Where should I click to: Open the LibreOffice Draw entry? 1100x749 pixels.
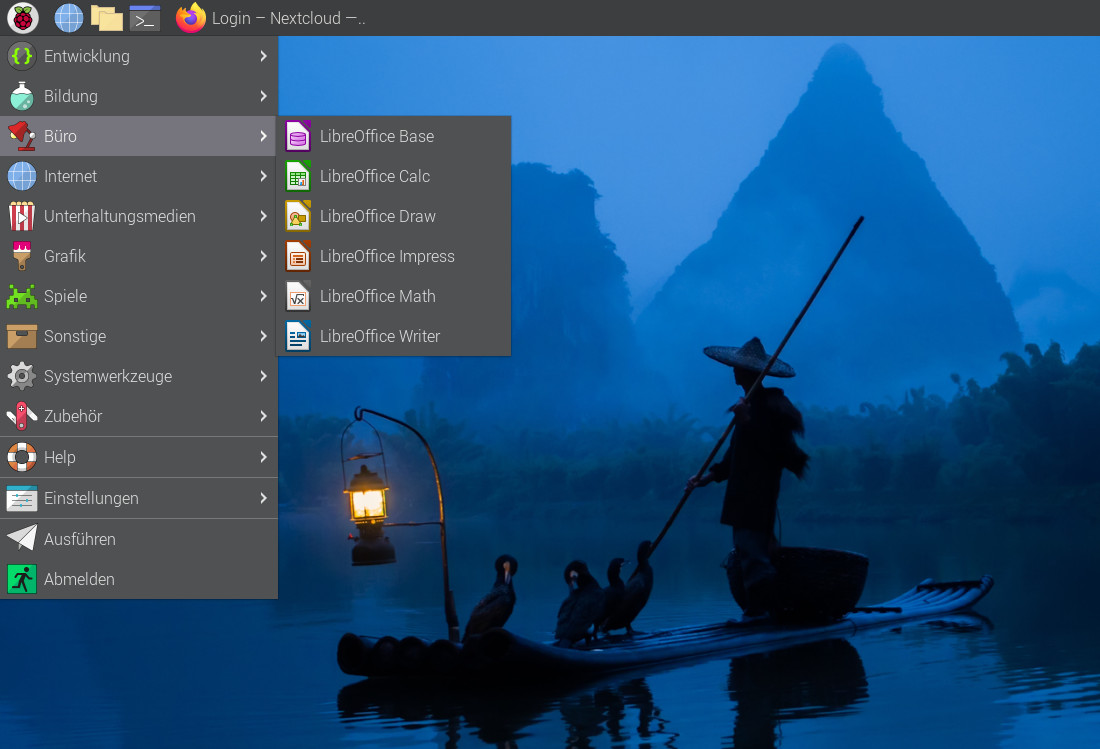point(394,216)
